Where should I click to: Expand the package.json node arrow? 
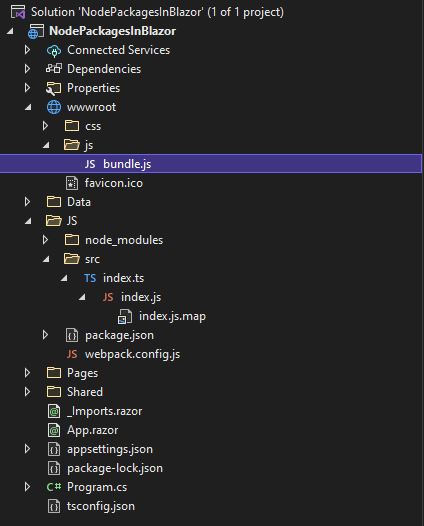(46, 335)
